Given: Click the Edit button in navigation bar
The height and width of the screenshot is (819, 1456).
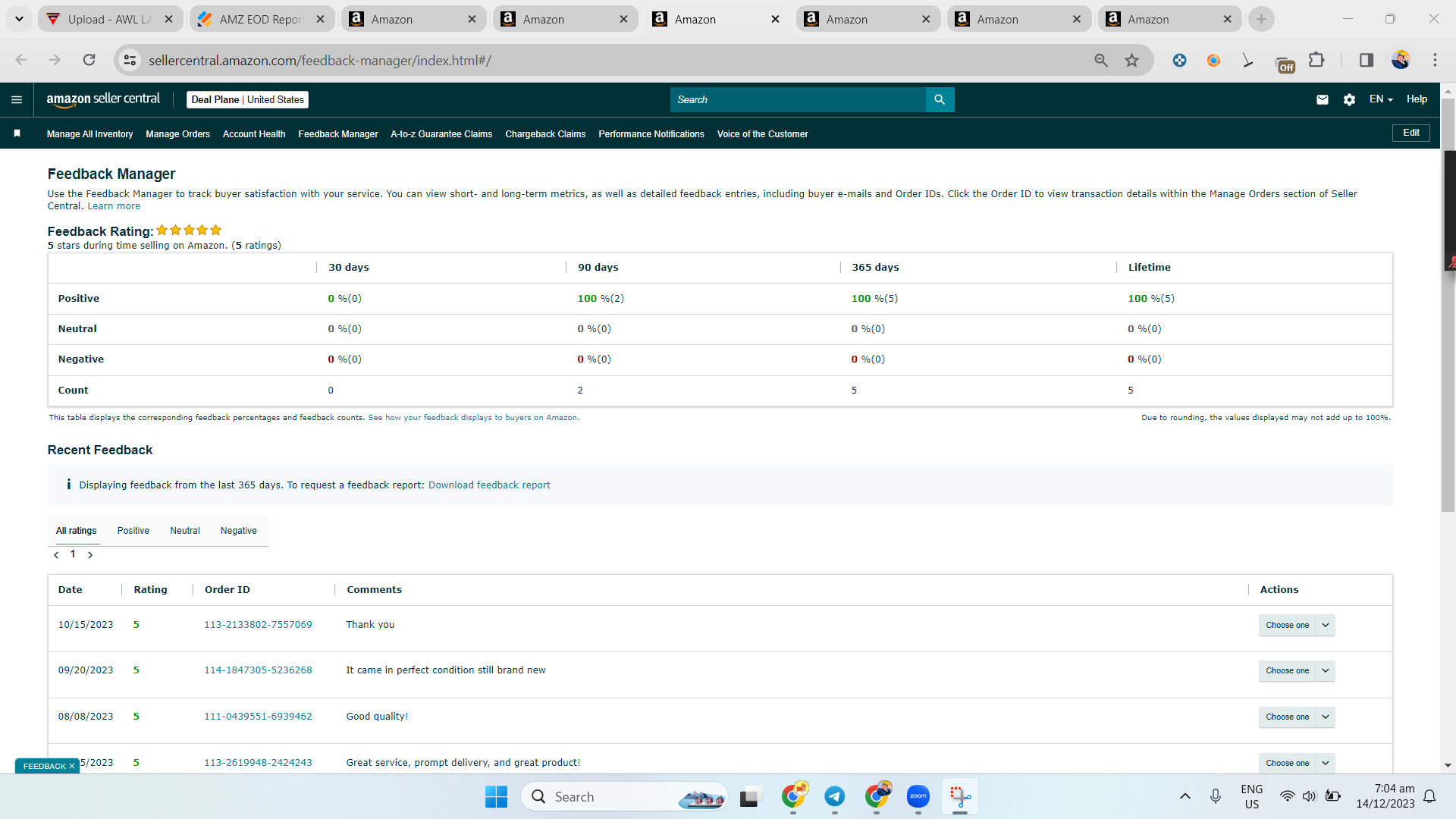Looking at the screenshot, I should [1411, 133].
